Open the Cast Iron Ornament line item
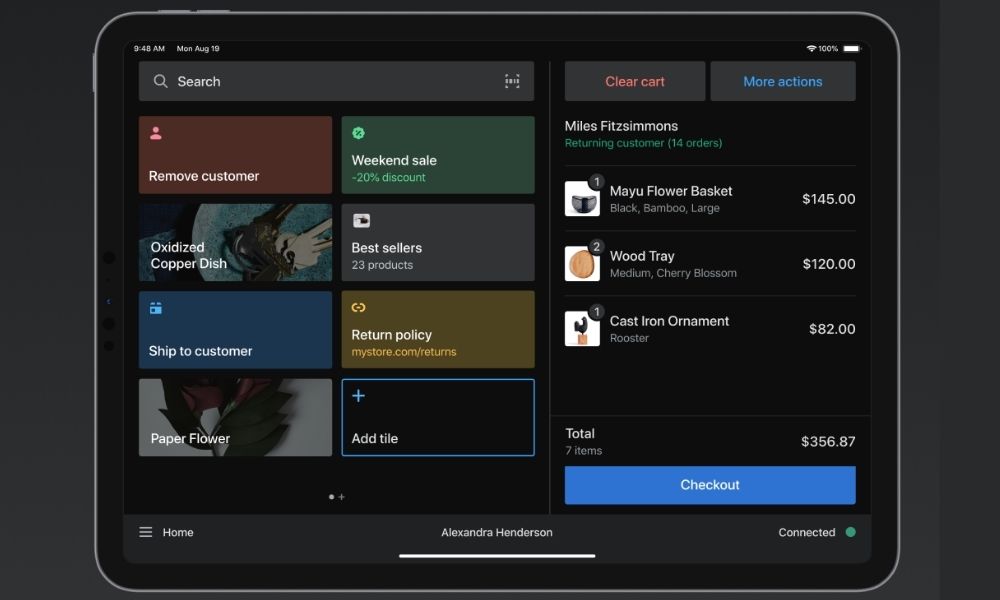The image size is (1000, 600). 710,329
